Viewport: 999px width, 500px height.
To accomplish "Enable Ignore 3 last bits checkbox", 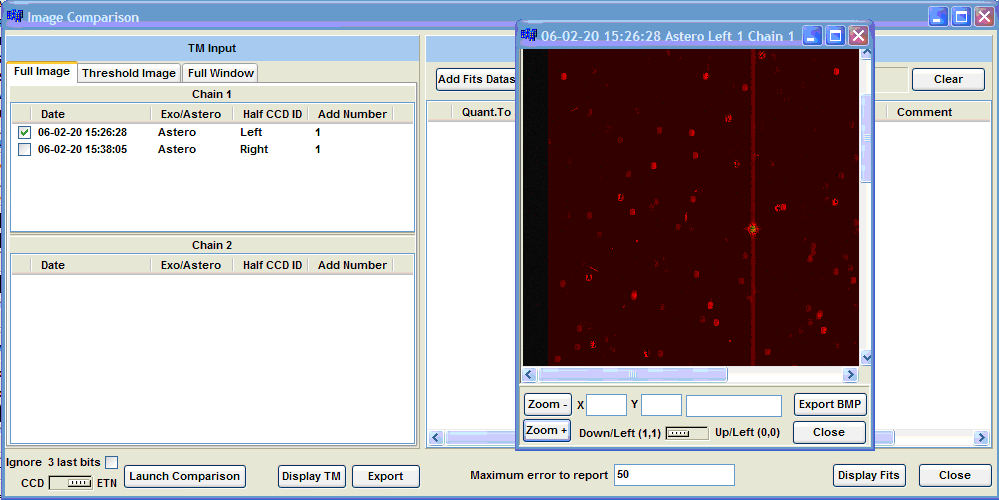I will (x=111, y=462).
